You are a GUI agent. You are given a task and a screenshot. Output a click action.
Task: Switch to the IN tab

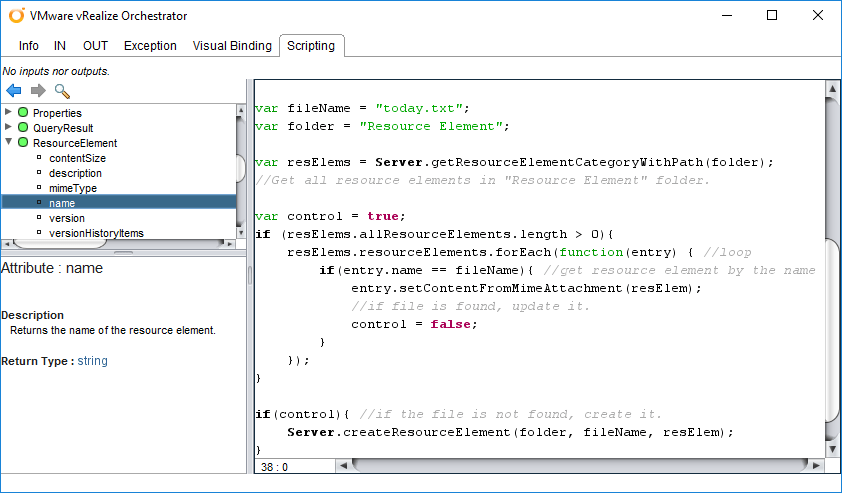coord(60,46)
